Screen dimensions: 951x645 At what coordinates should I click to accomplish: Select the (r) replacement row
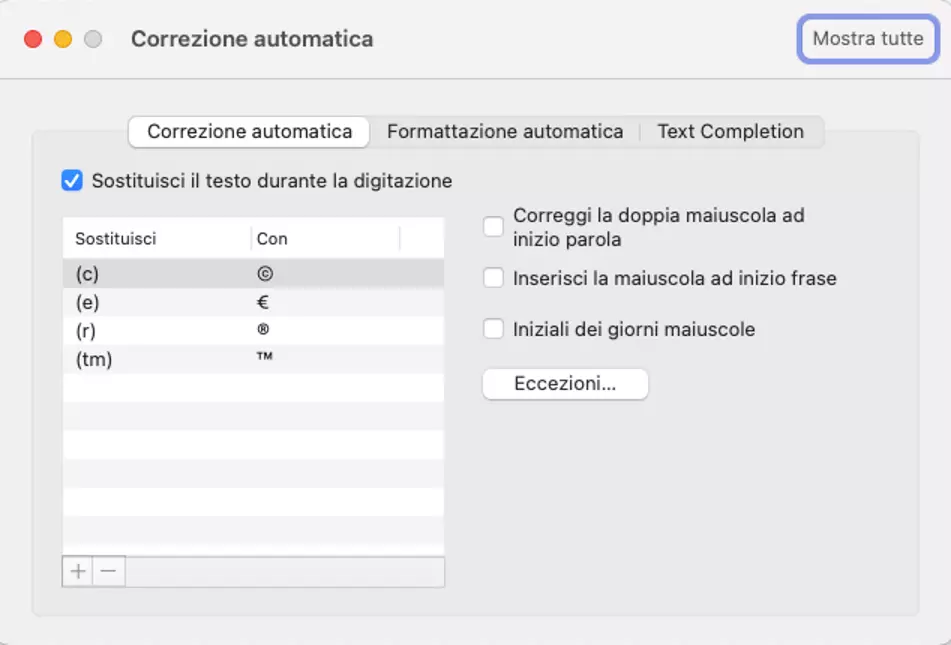[x=254, y=331]
